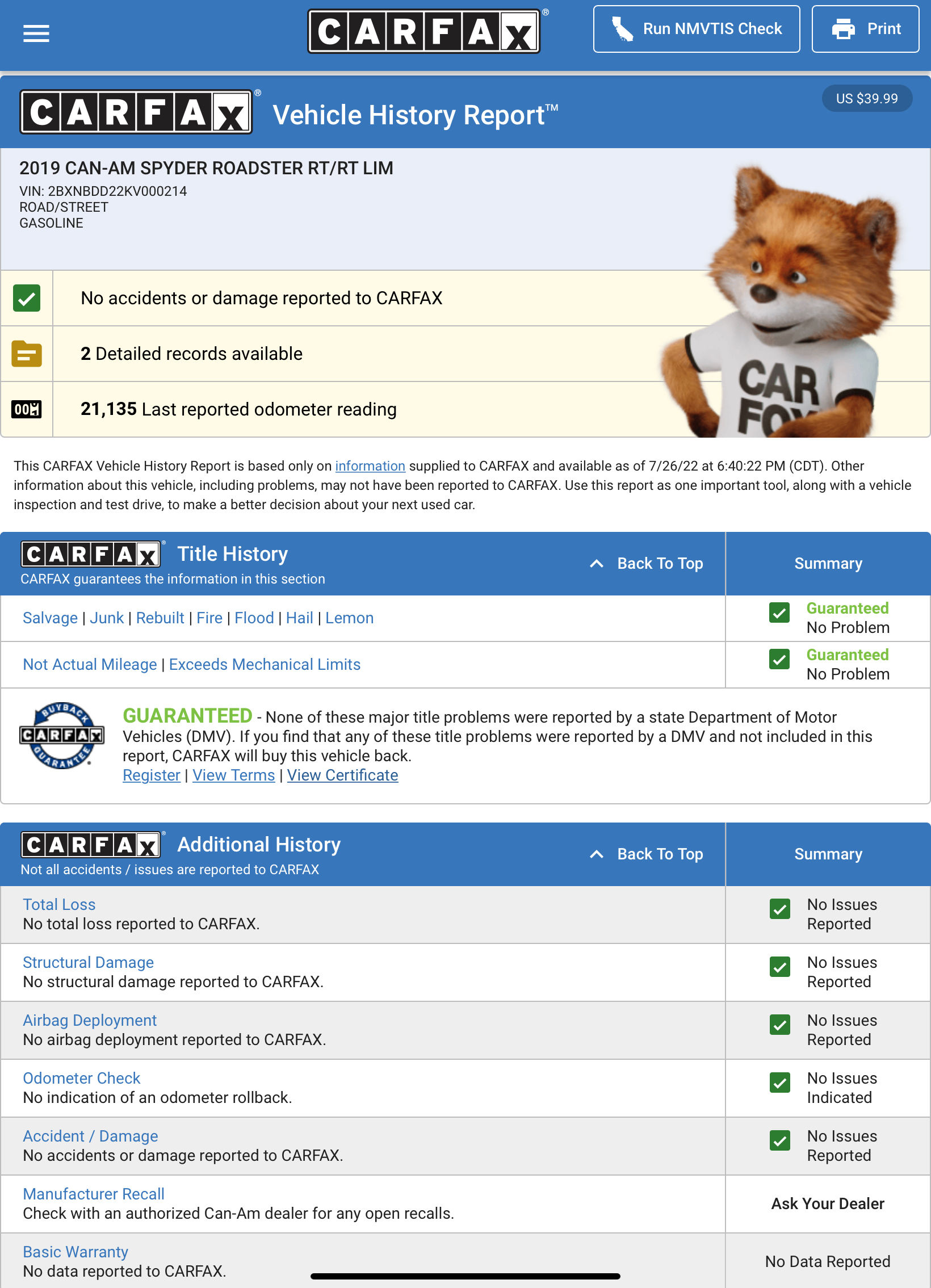Click the Guaranteed checkmark for the Salvage row
This screenshot has height=1288, width=931.
point(779,612)
